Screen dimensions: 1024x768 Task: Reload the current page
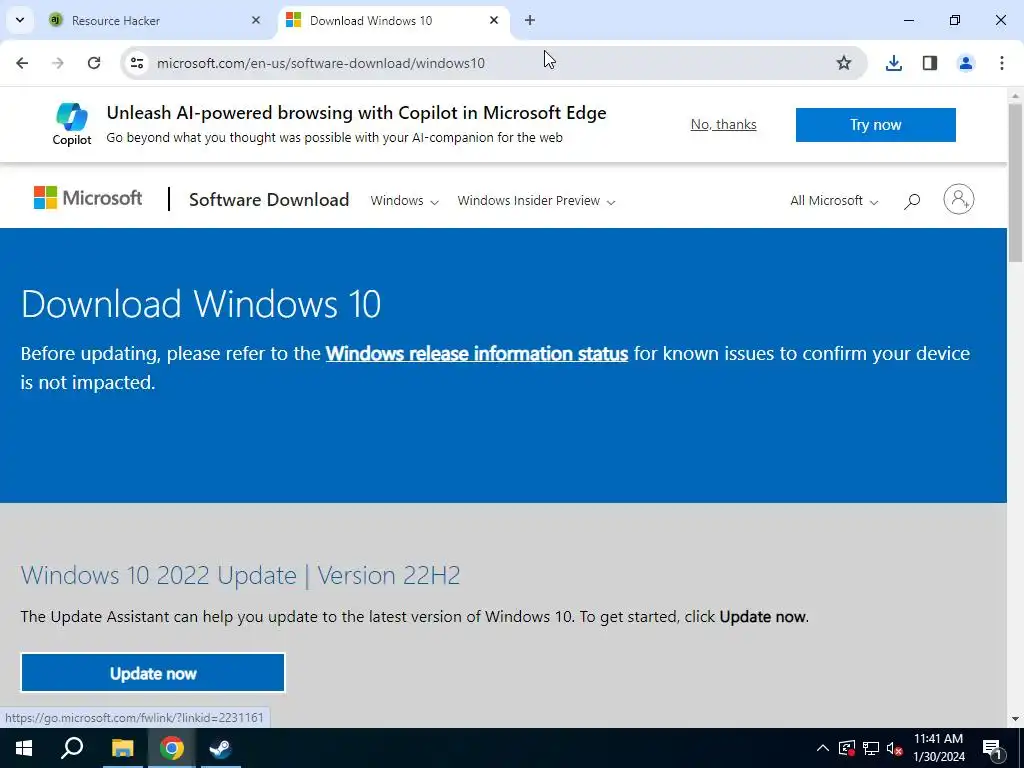point(94,63)
